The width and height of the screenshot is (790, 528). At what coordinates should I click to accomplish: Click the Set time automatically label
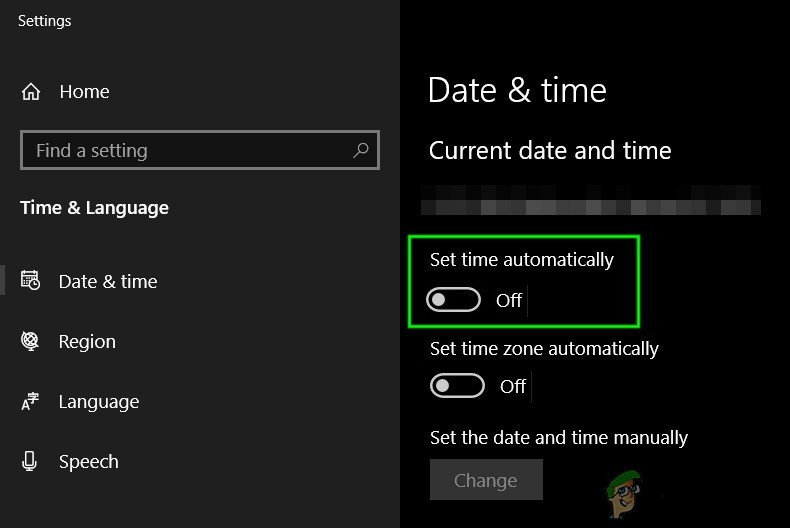pyautogui.click(x=522, y=260)
